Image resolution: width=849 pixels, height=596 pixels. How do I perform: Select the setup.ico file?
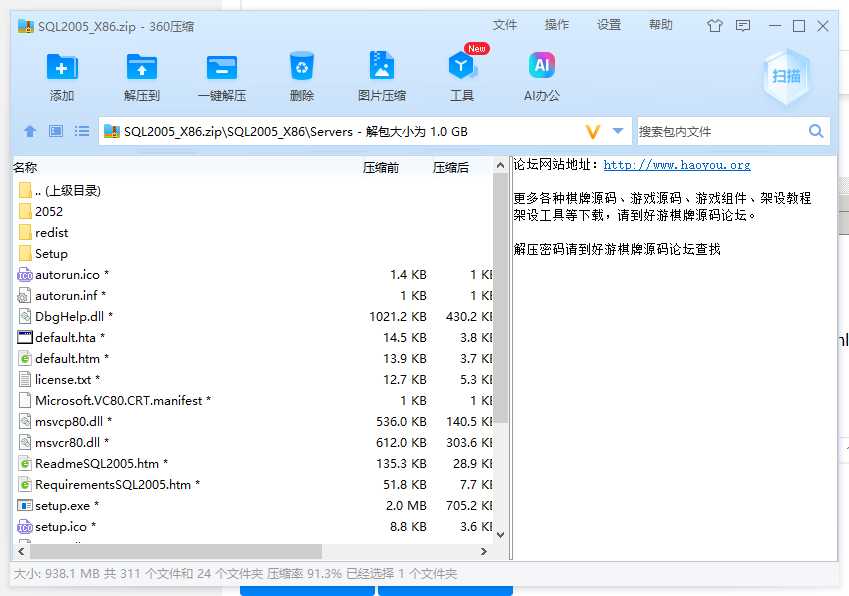(x=253, y=527)
